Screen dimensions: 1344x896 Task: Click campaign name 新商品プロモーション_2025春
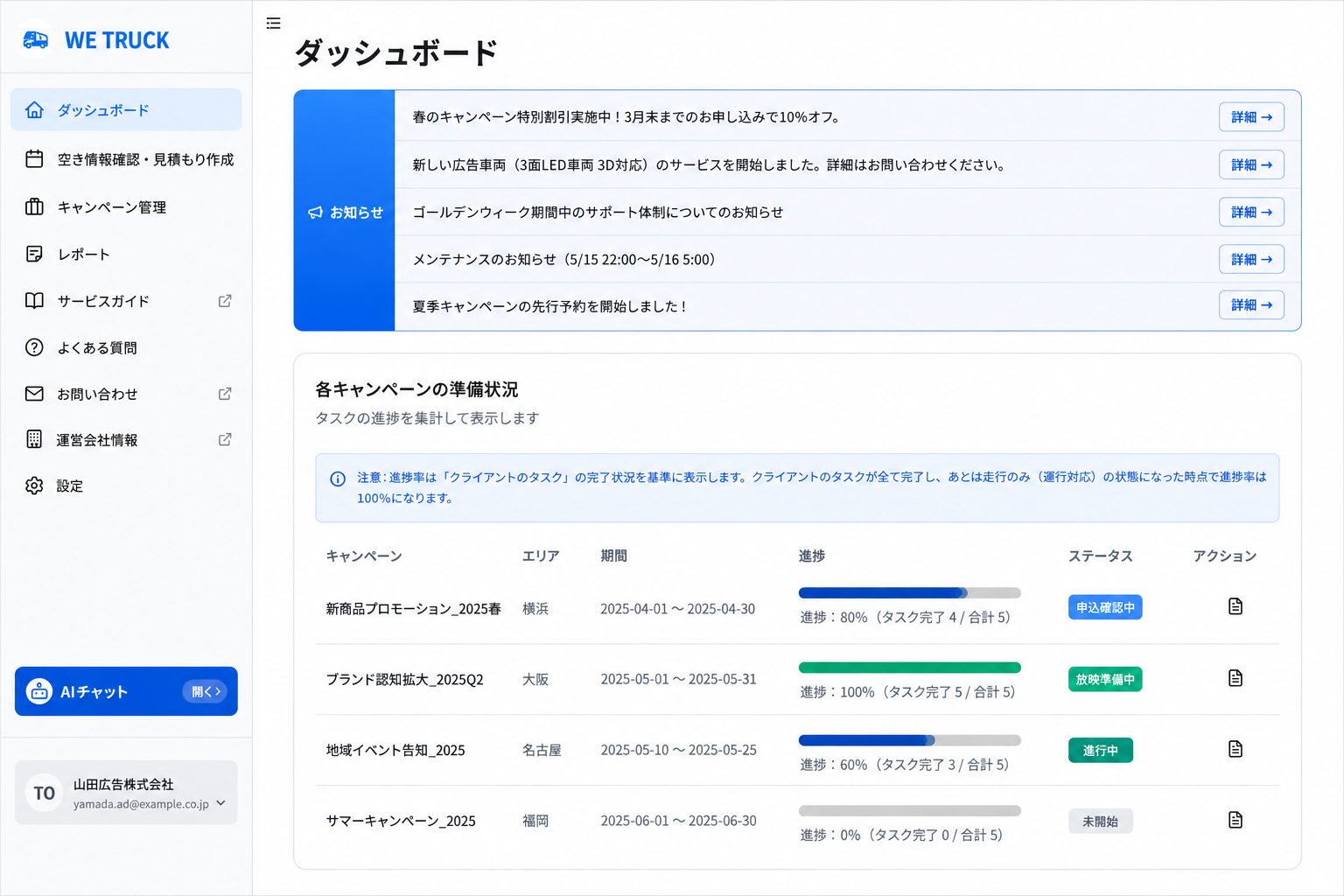(x=413, y=609)
